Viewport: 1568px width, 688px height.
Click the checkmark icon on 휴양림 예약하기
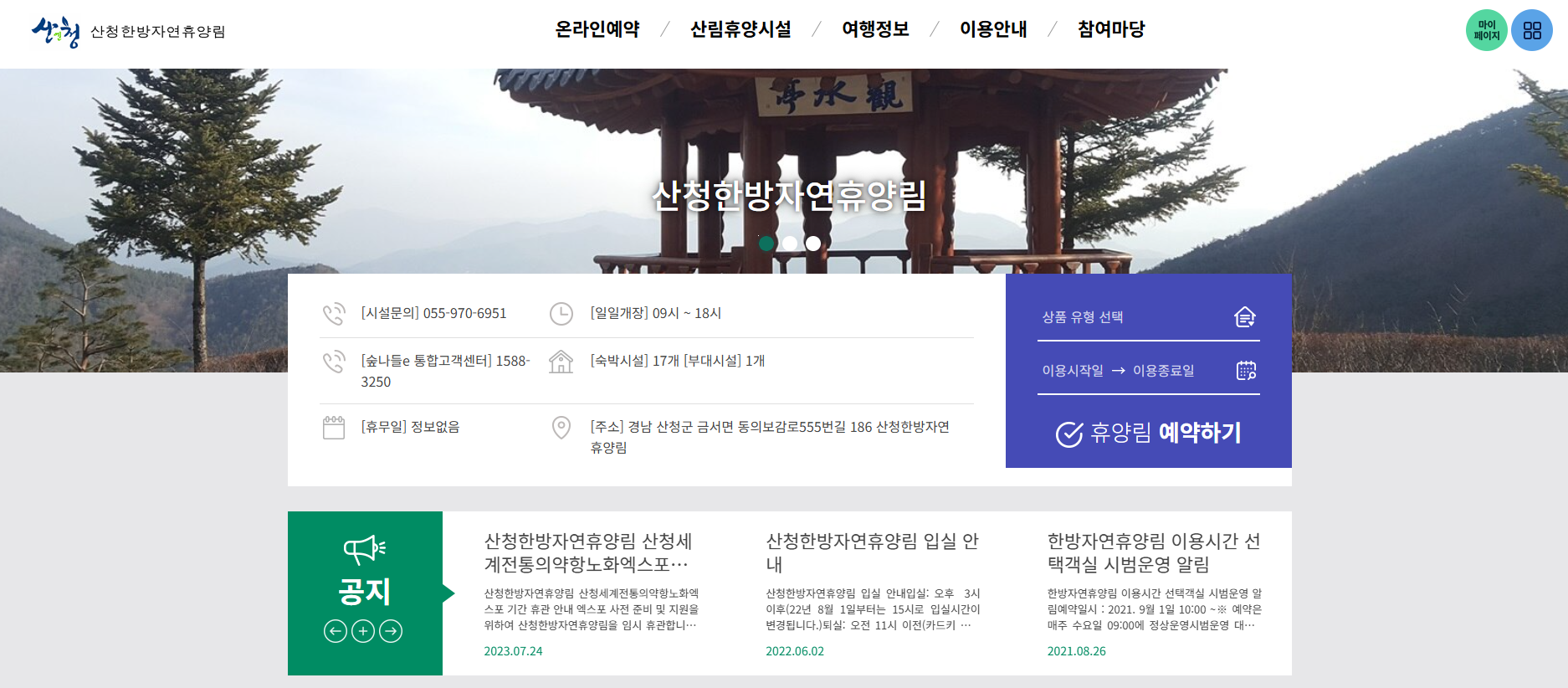click(1068, 434)
